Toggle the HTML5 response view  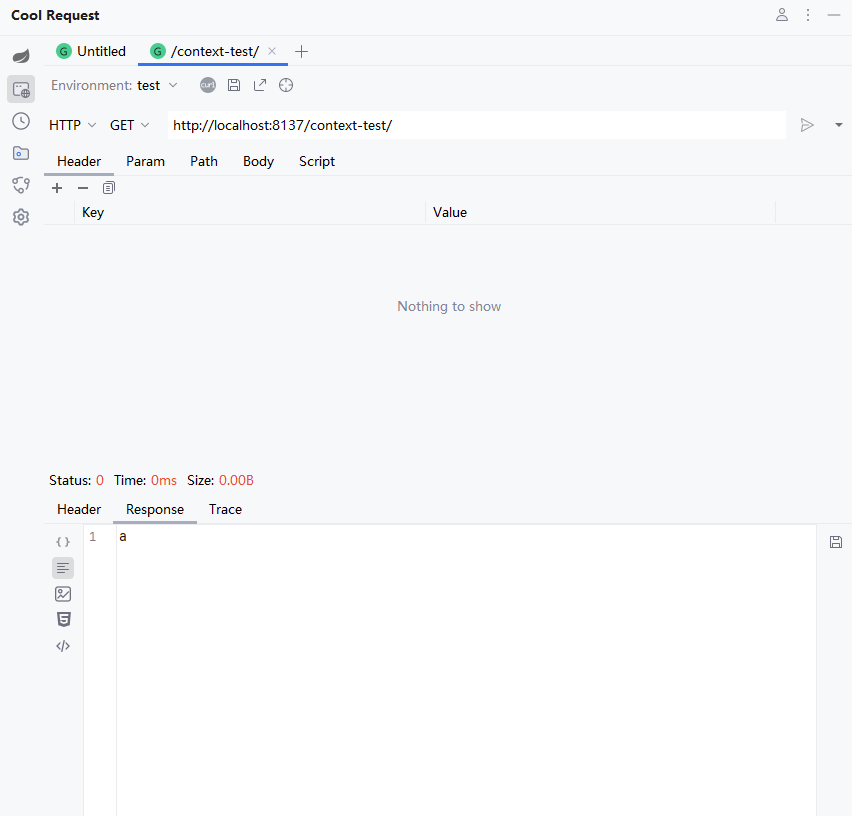pyautogui.click(x=63, y=620)
